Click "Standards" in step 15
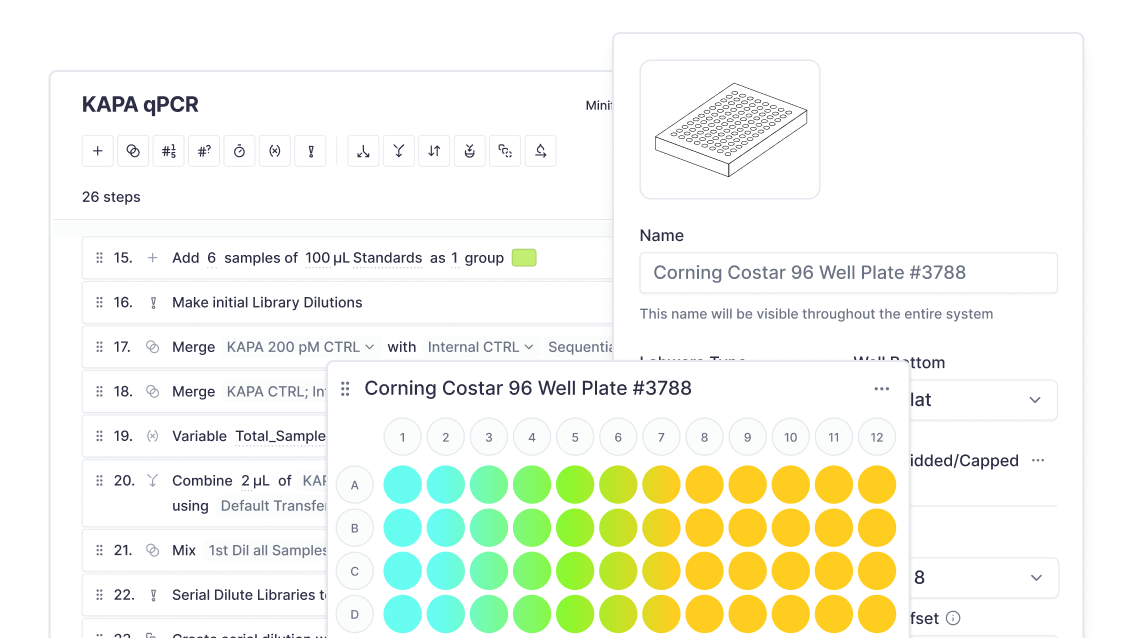The width and height of the screenshot is (1134, 638). [388, 258]
